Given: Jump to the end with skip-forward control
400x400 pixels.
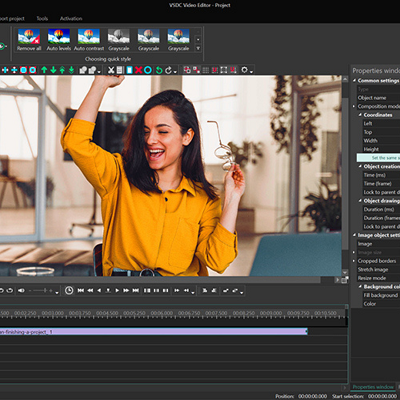Looking at the screenshot, I should [135, 291].
